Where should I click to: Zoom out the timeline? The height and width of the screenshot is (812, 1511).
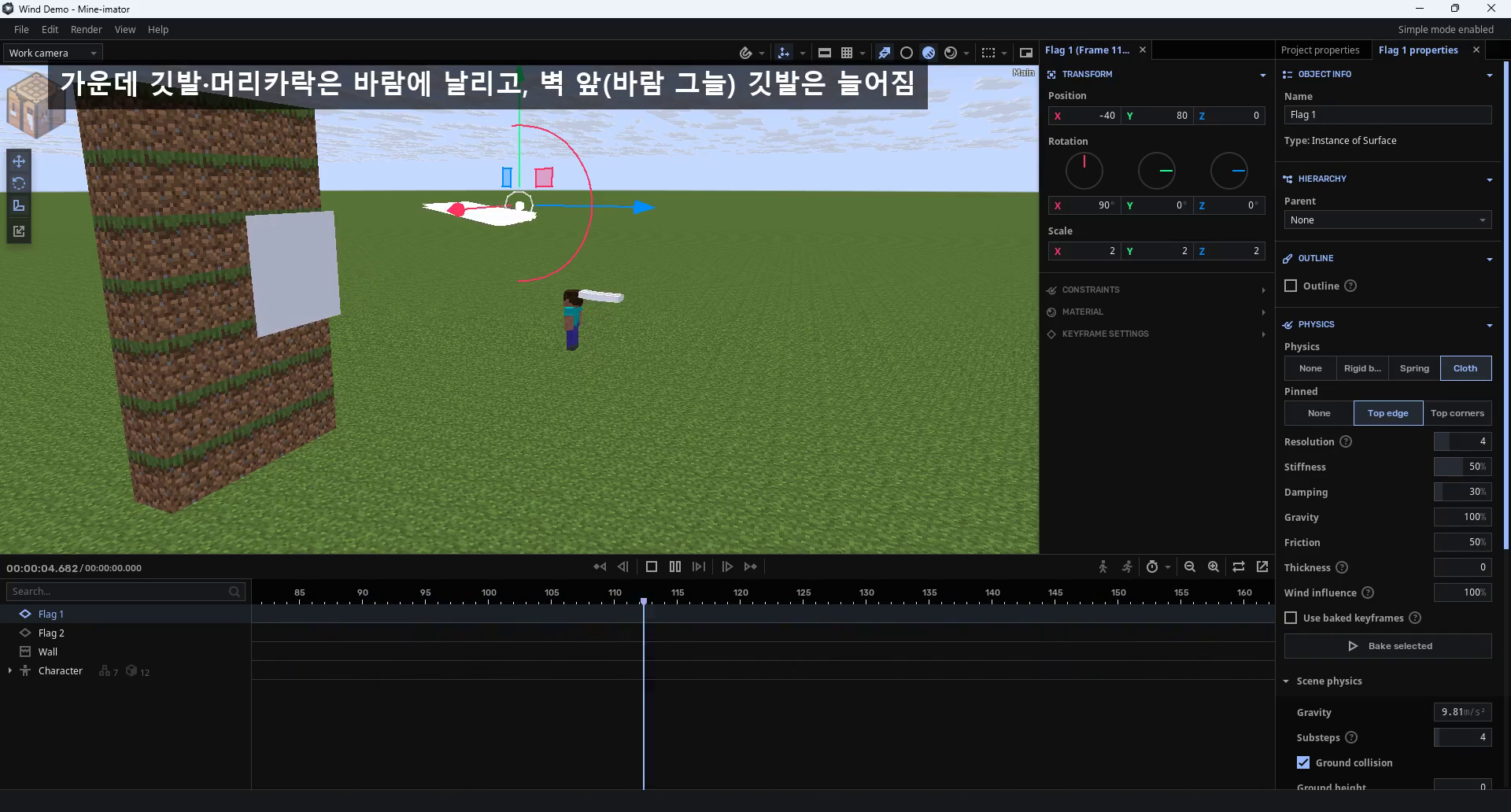pos(1190,567)
